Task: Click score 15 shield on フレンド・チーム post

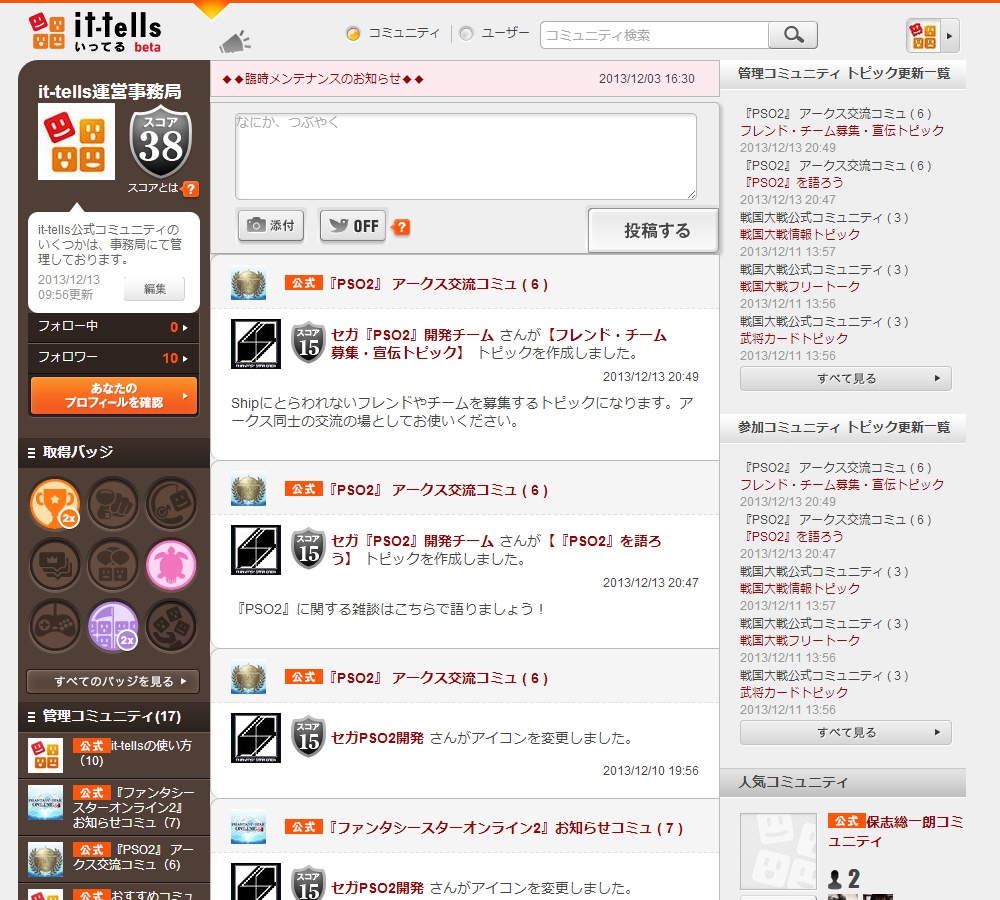Action: pos(309,342)
